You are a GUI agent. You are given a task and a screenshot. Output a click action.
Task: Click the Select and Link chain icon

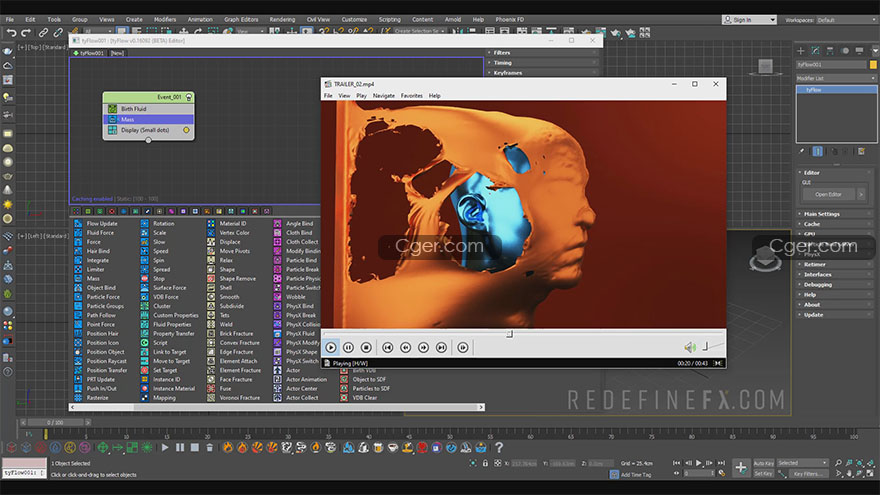43,33
